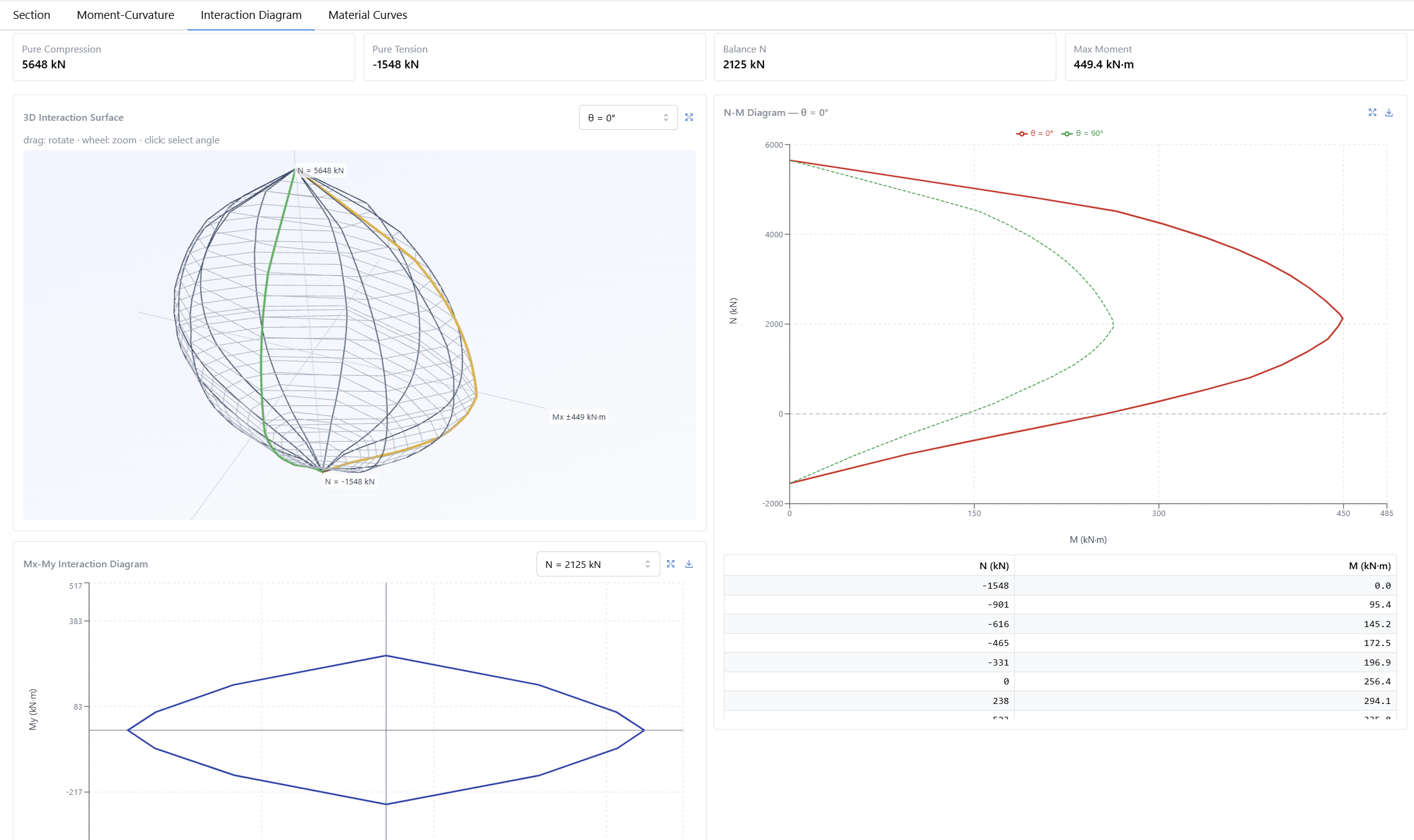Toggle the θ = 90° legend series

(x=1083, y=134)
